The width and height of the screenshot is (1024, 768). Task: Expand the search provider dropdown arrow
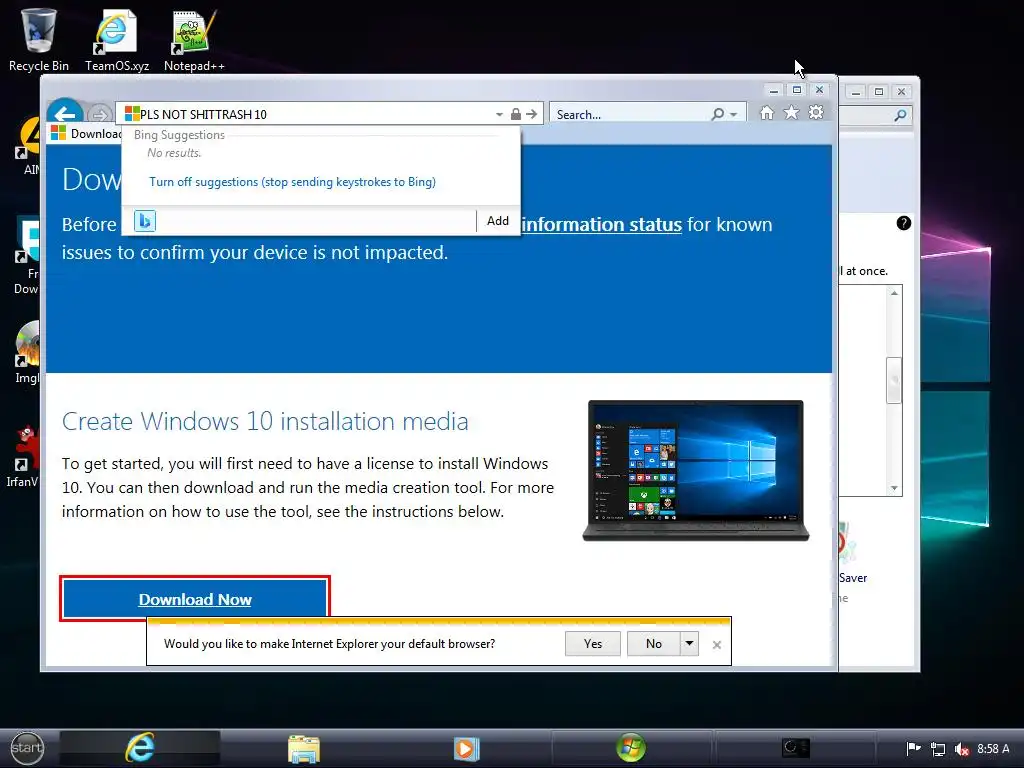(x=734, y=115)
